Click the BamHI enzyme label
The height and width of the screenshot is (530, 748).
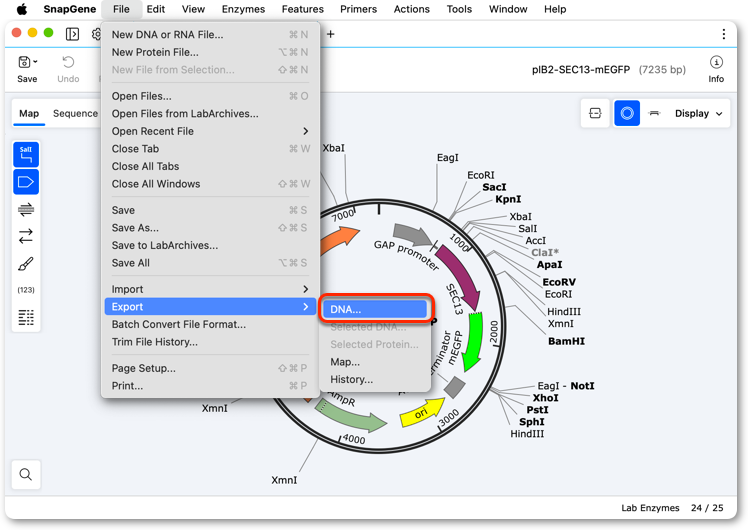(x=566, y=341)
